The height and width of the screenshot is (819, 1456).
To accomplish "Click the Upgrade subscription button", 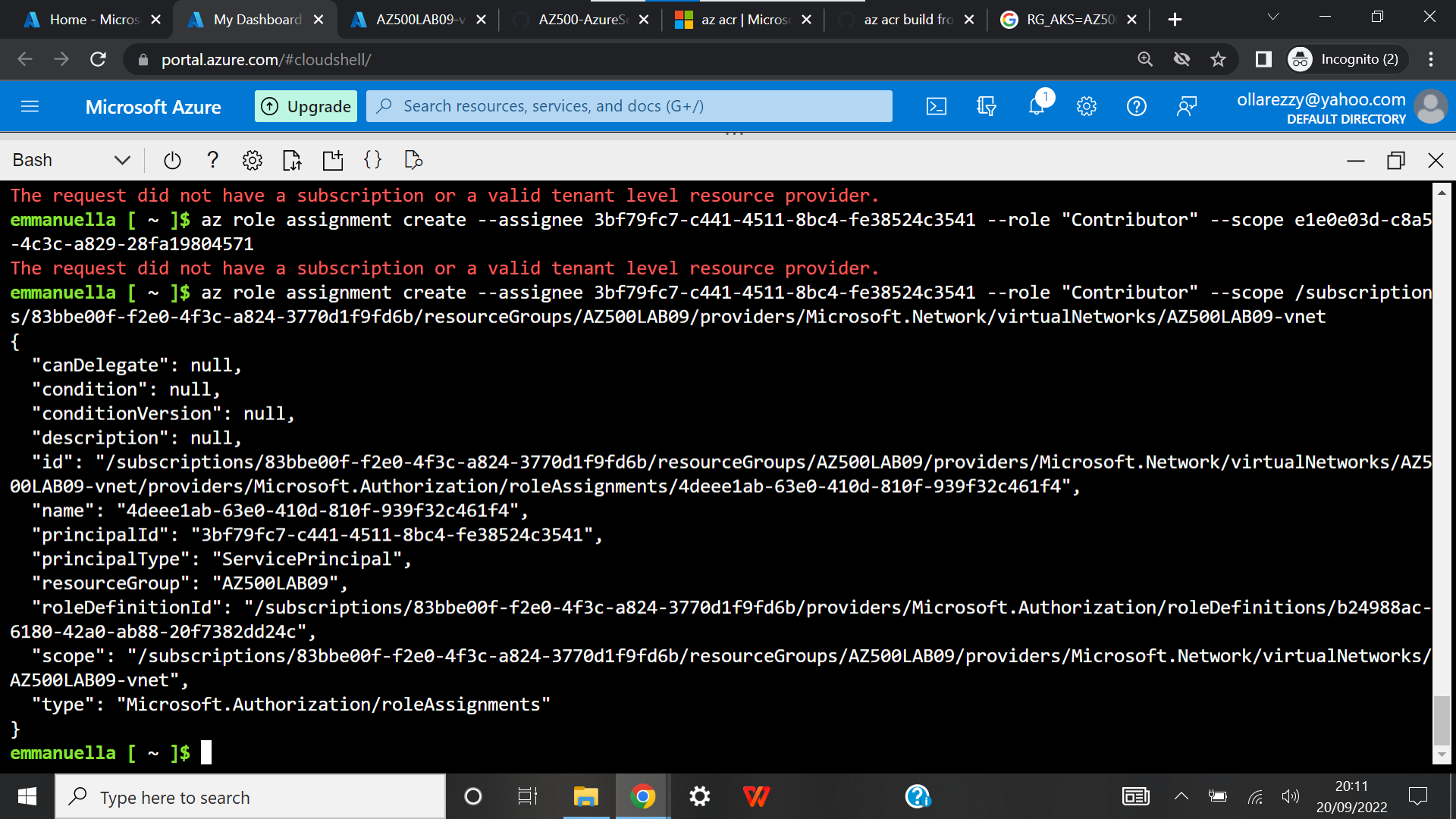I will [306, 106].
